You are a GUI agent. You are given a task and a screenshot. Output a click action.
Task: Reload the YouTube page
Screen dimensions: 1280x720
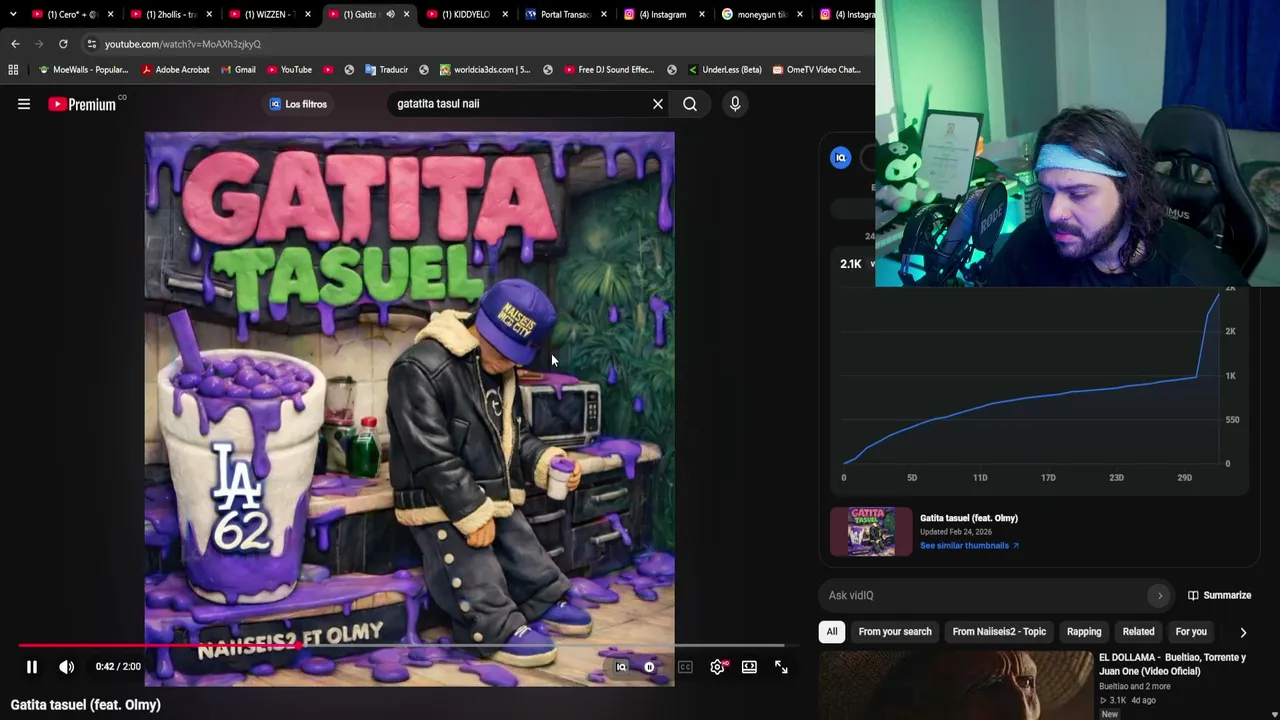coord(63,44)
